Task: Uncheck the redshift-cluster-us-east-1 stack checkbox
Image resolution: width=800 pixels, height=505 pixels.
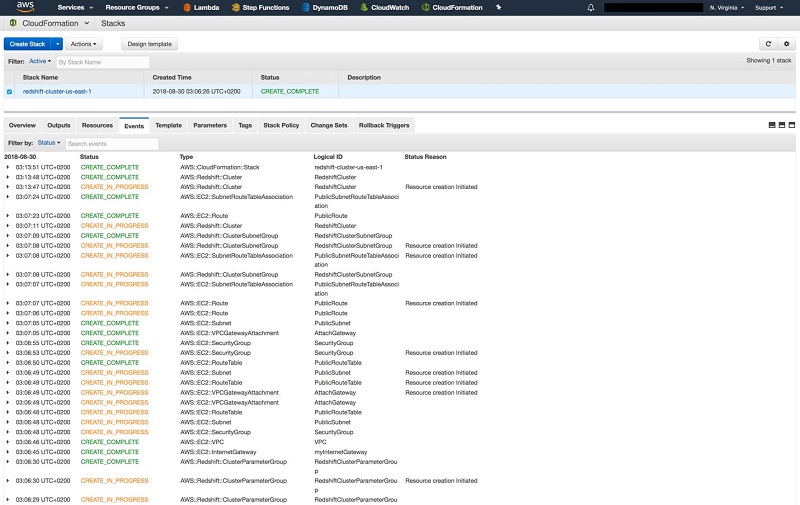Action: (9, 92)
